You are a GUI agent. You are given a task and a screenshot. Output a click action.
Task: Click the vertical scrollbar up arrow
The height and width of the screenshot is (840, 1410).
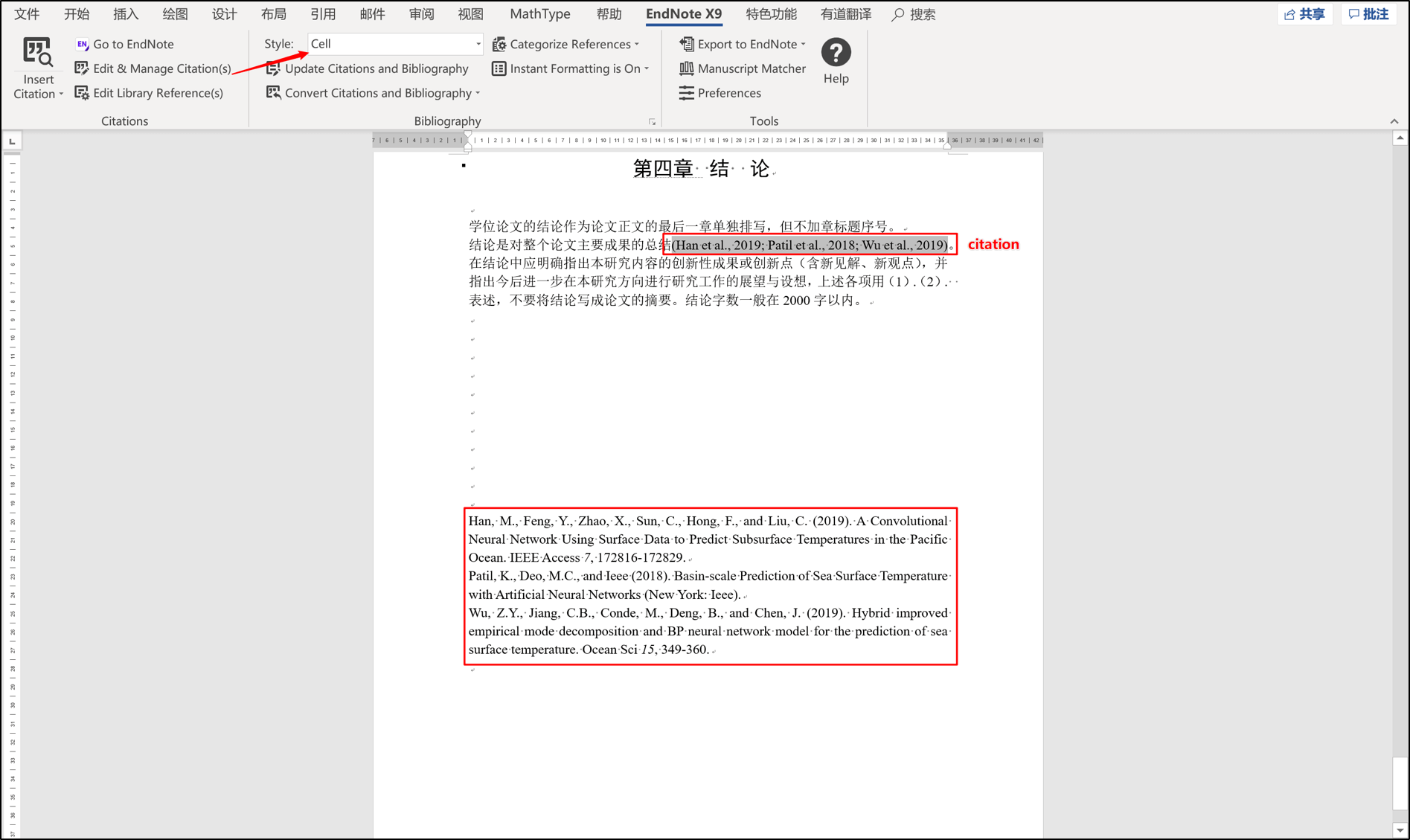[1400, 138]
